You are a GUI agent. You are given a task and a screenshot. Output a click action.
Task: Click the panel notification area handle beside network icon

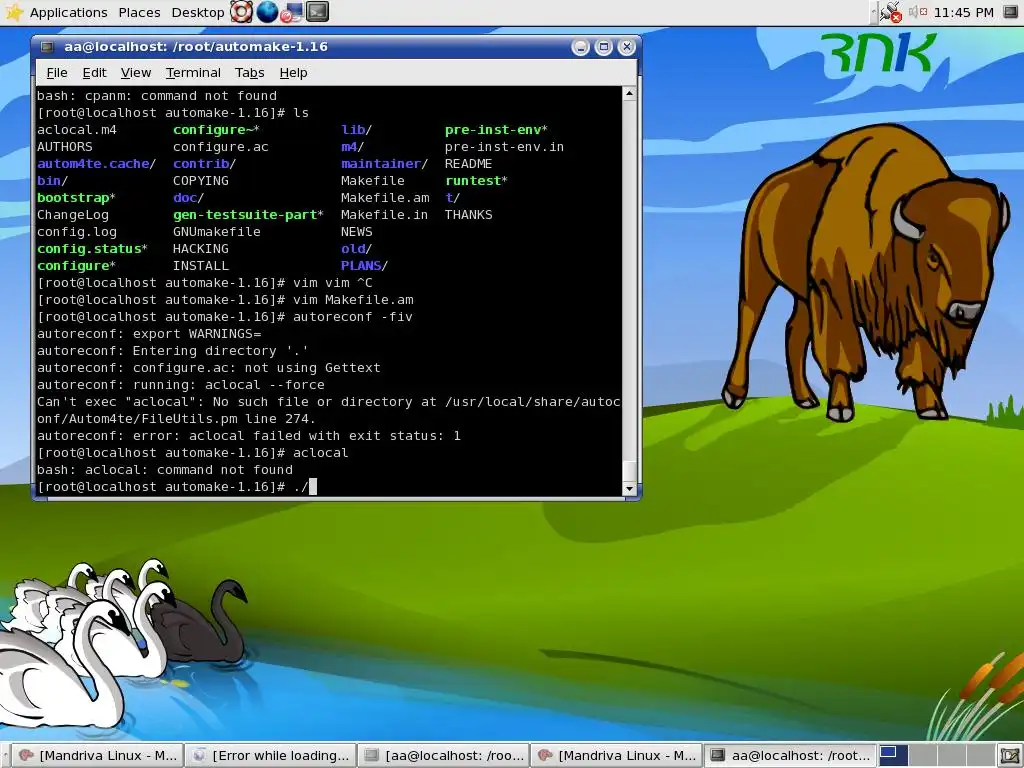coord(874,12)
